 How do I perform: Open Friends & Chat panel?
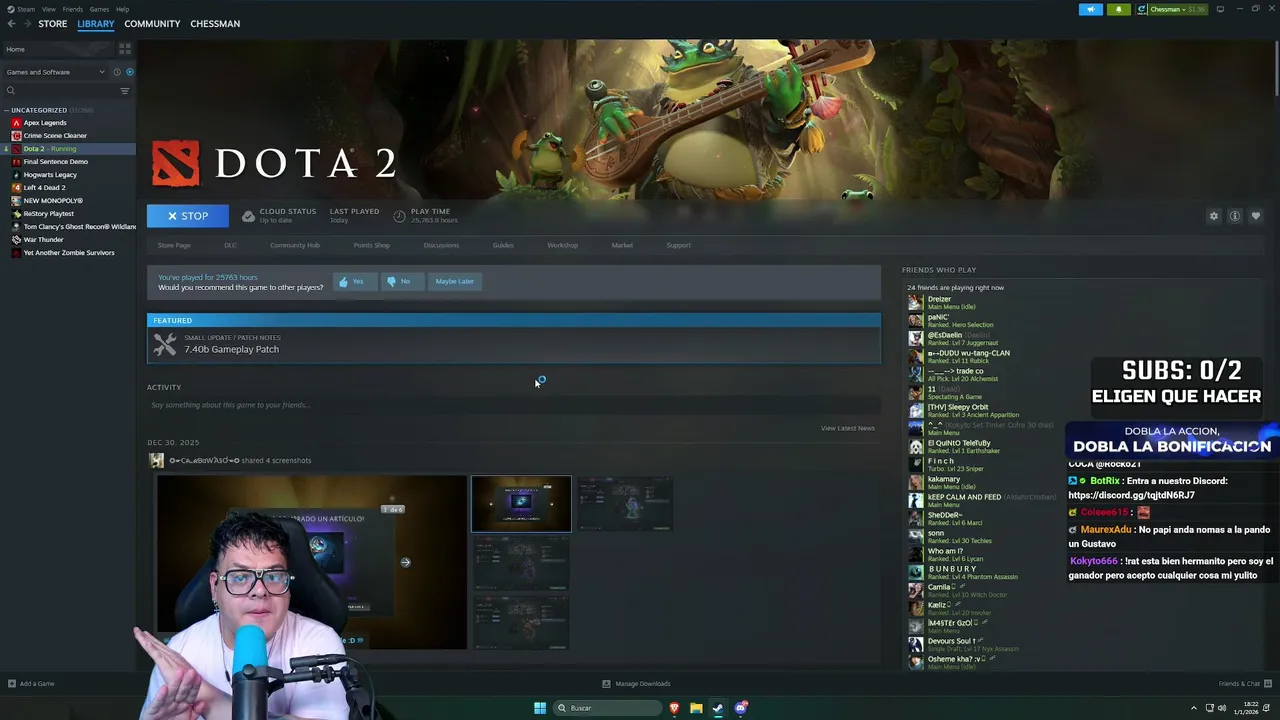coord(1244,684)
